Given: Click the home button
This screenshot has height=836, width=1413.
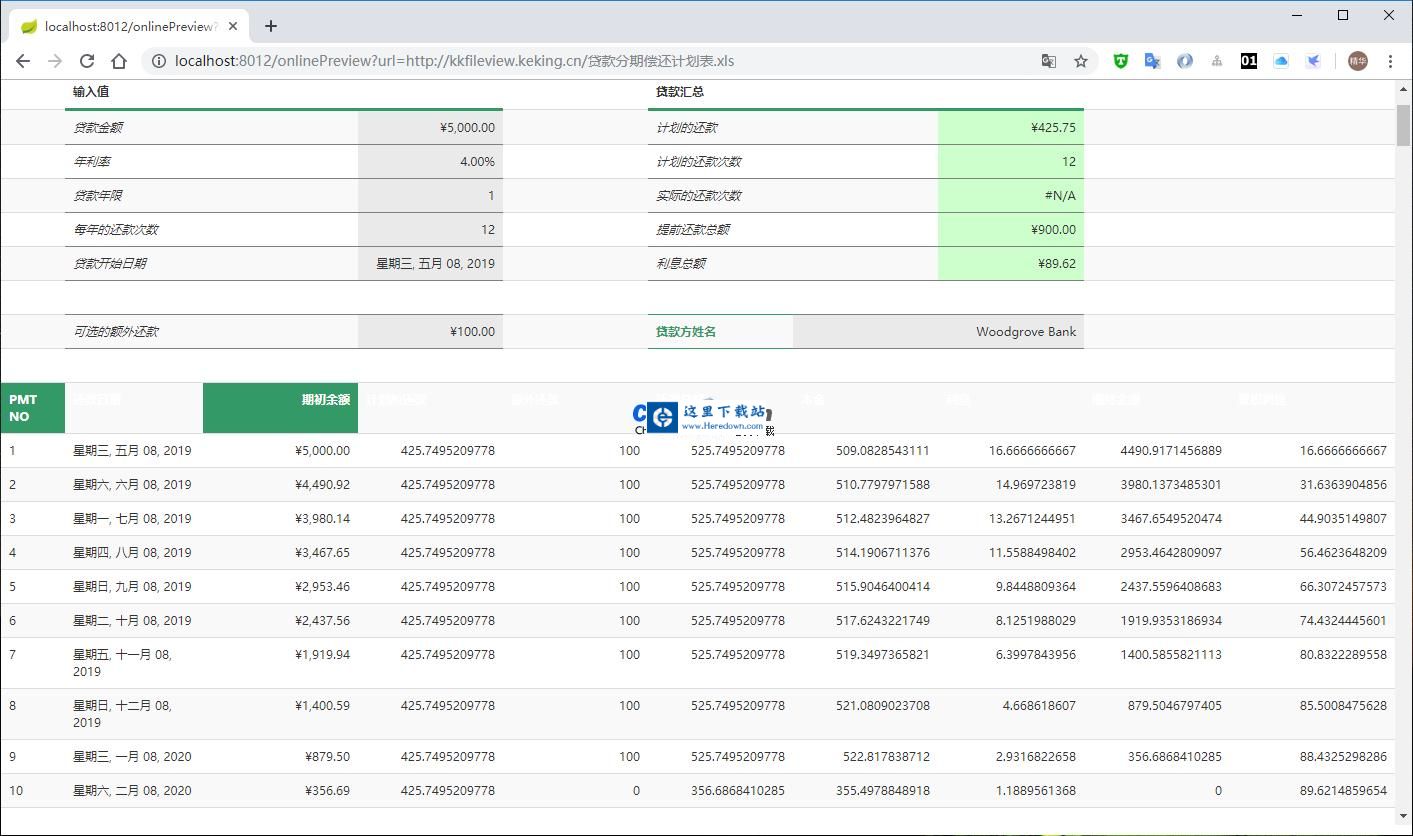Looking at the screenshot, I should tap(118, 61).
